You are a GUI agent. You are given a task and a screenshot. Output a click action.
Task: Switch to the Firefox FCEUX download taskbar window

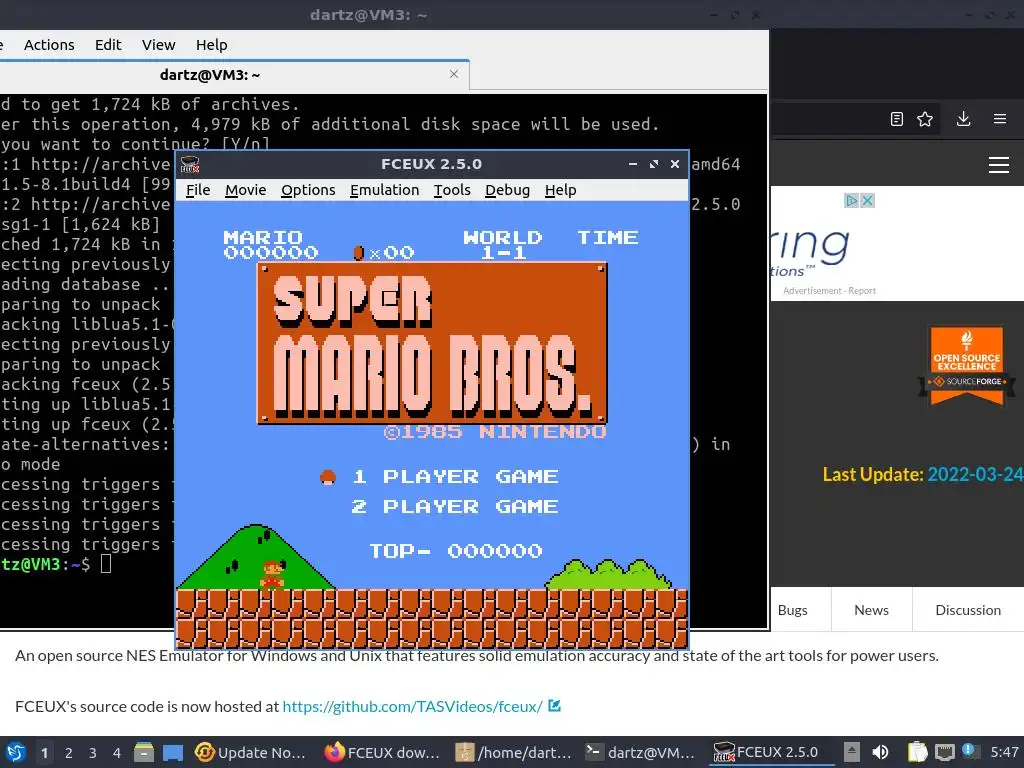point(383,752)
